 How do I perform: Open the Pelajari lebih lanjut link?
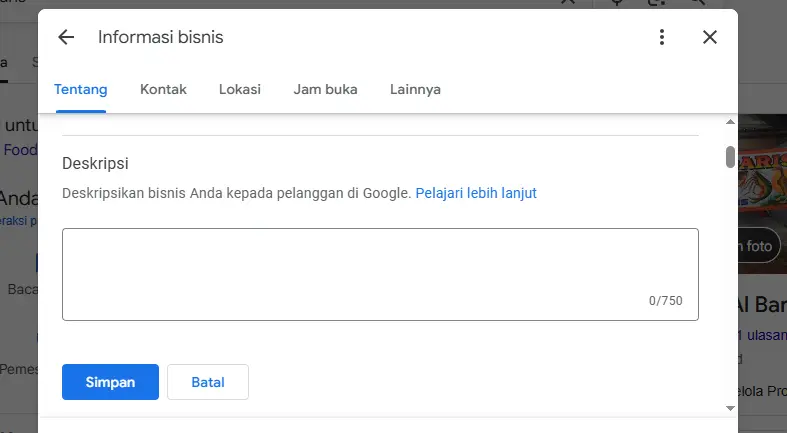[476, 193]
